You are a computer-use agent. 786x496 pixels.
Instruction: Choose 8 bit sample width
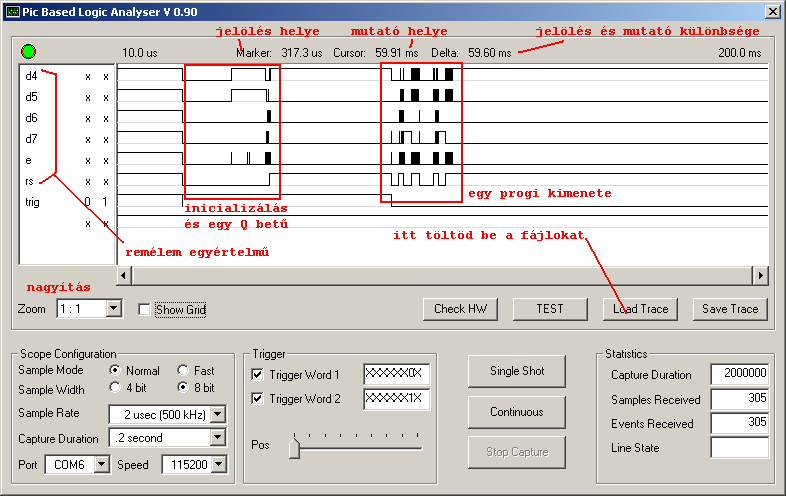click(183, 387)
